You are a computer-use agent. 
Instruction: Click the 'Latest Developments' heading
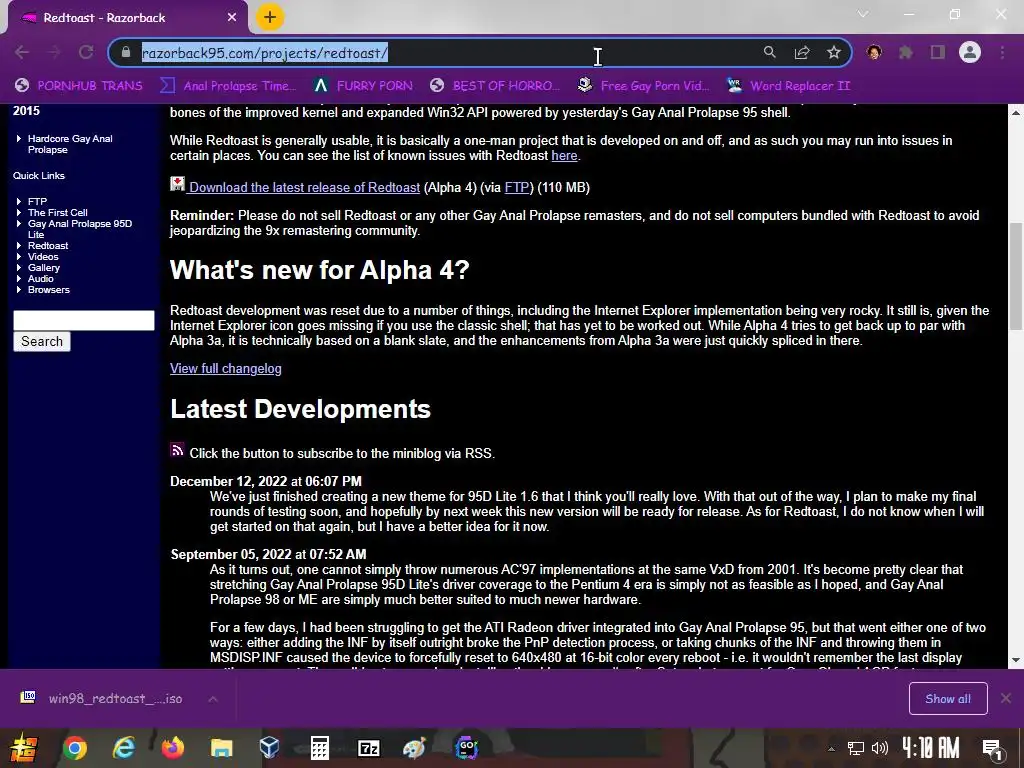(300, 409)
